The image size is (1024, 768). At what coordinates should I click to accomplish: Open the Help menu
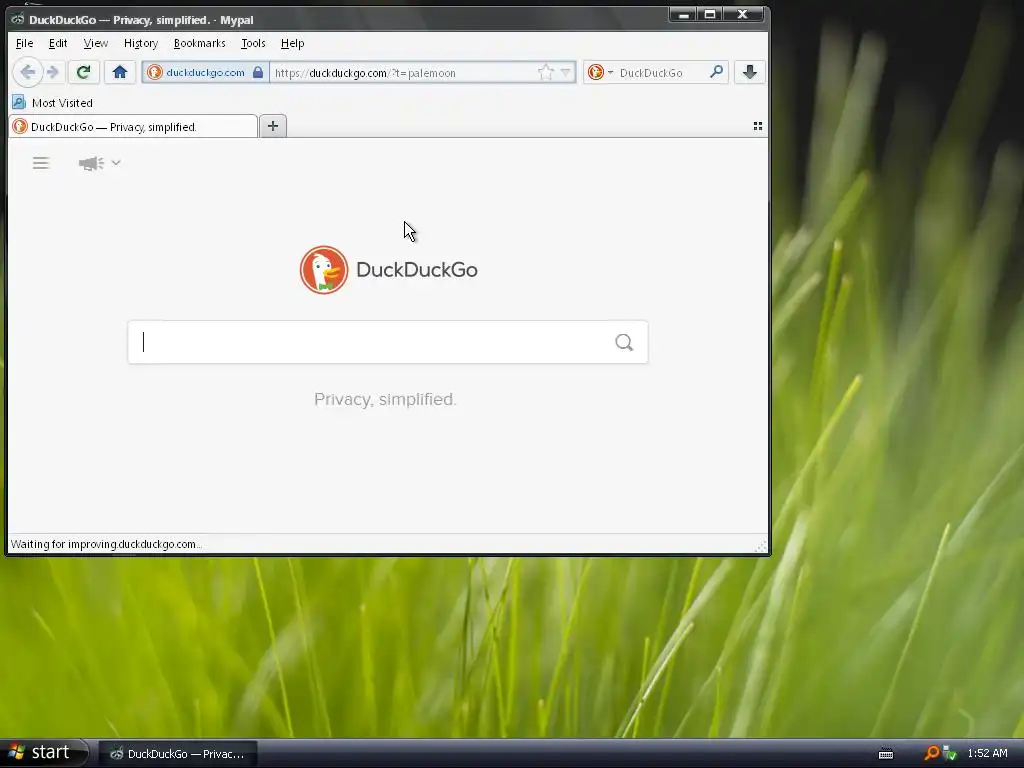[293, 43]
